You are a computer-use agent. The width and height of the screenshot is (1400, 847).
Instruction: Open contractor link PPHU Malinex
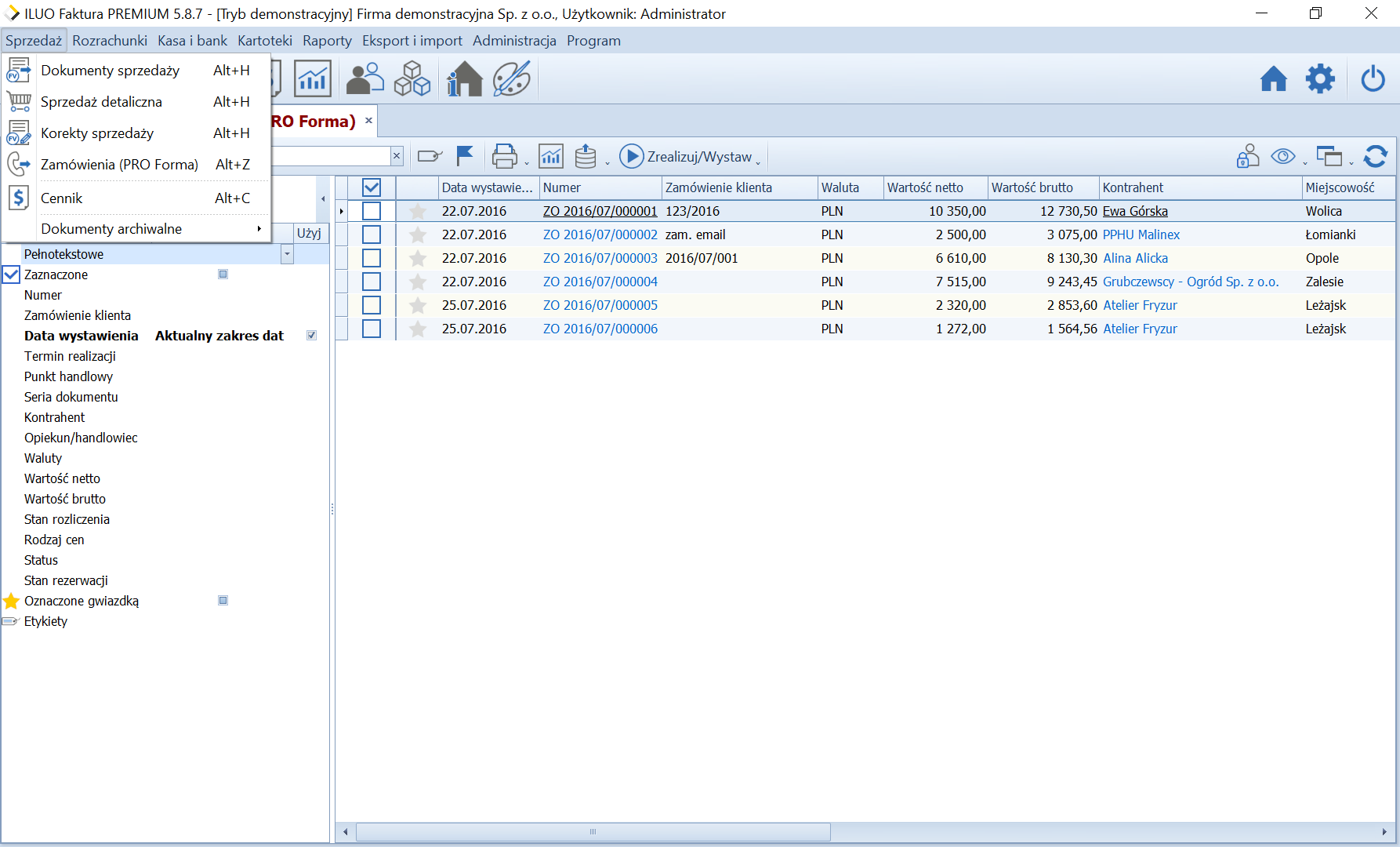1141,234
